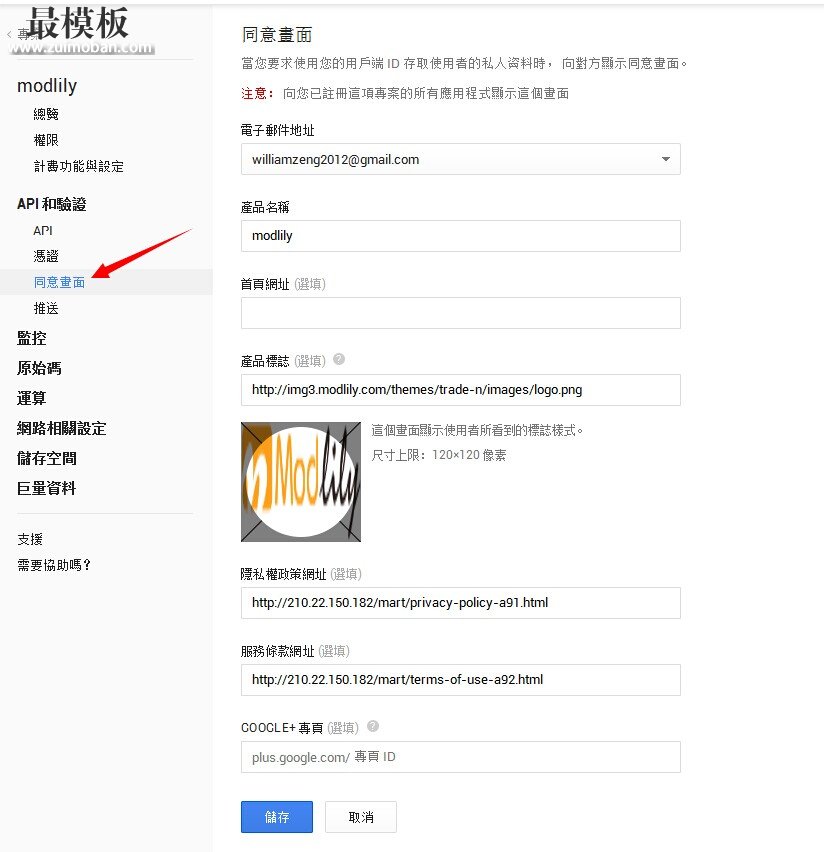Open the 權限 permissions page
824x852 pixels.
[46, 140]
